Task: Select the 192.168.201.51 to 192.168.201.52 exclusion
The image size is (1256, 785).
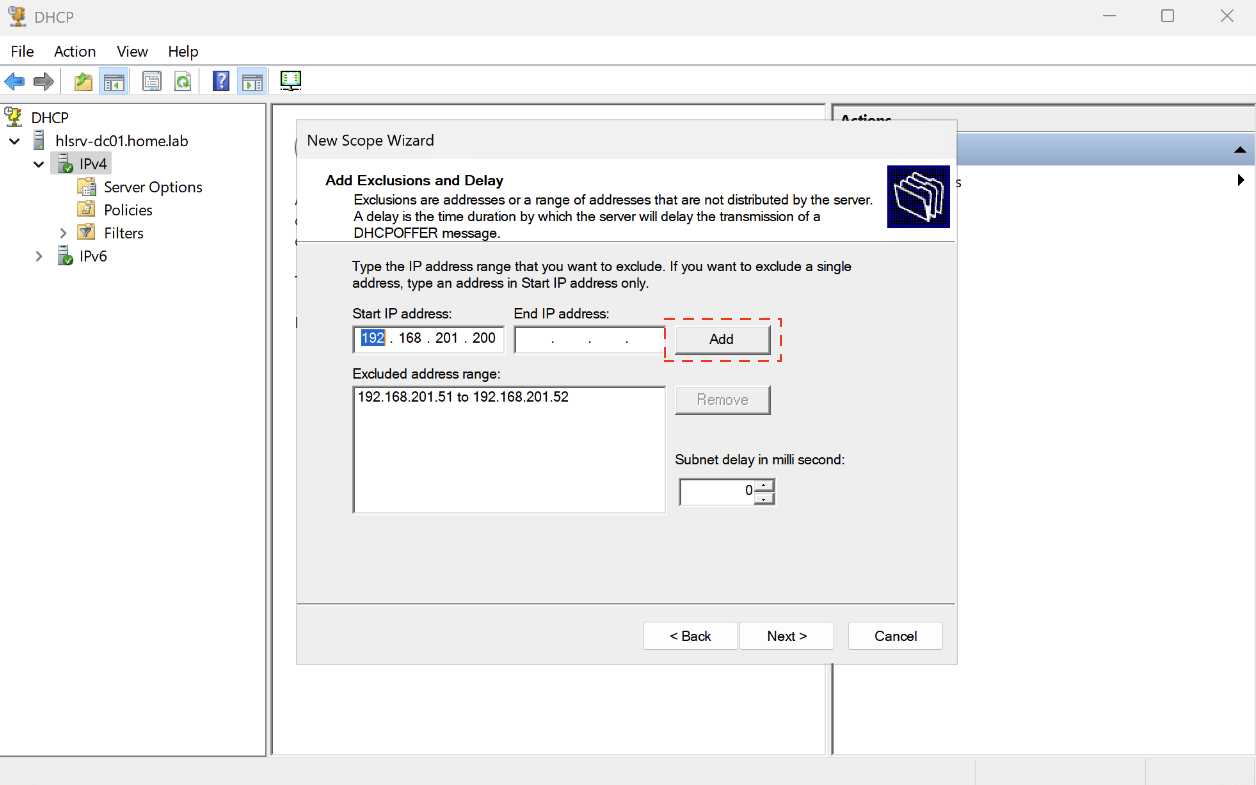Action: [x=463, y=397]
